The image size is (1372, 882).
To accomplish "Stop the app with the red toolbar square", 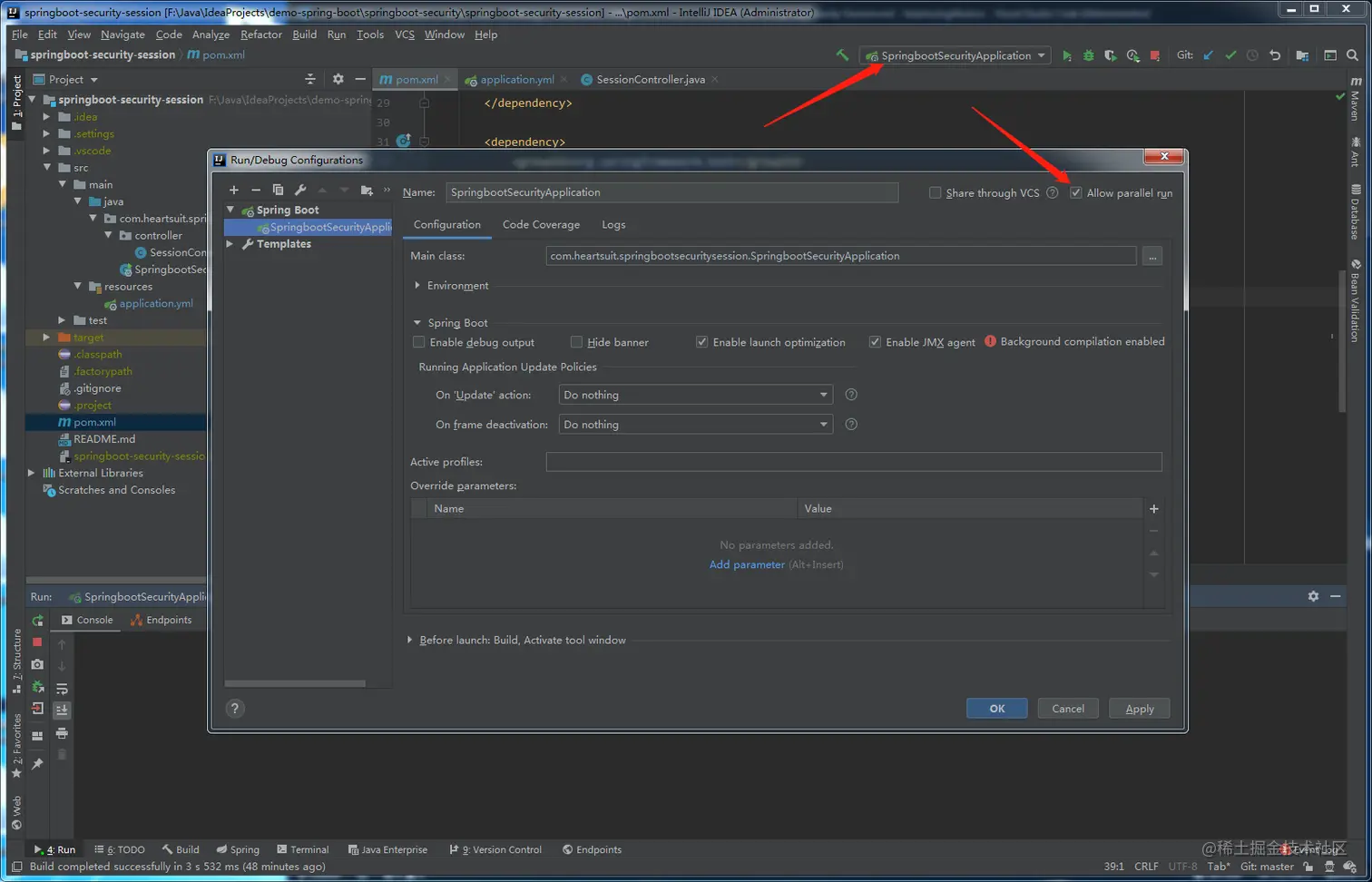I will pos(1155,55).
